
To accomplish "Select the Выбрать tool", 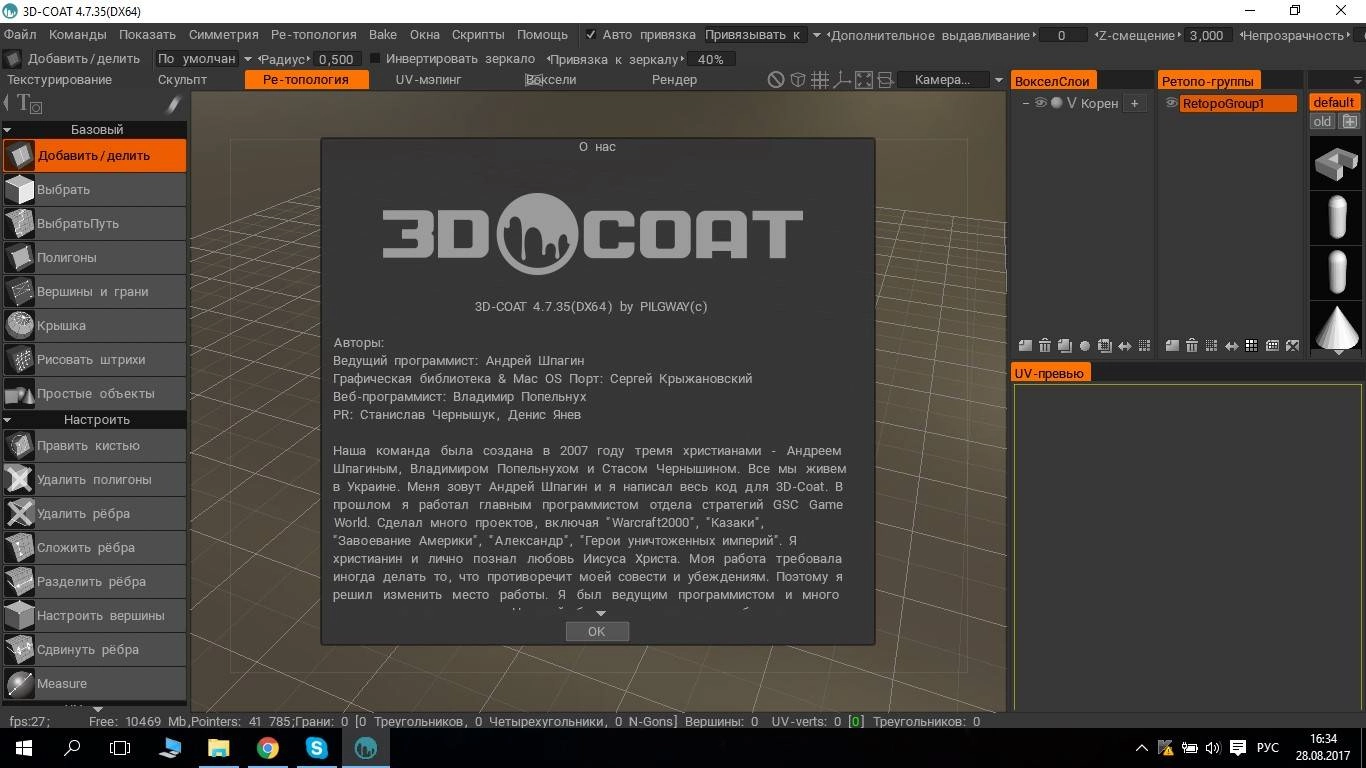I will 94,190.
